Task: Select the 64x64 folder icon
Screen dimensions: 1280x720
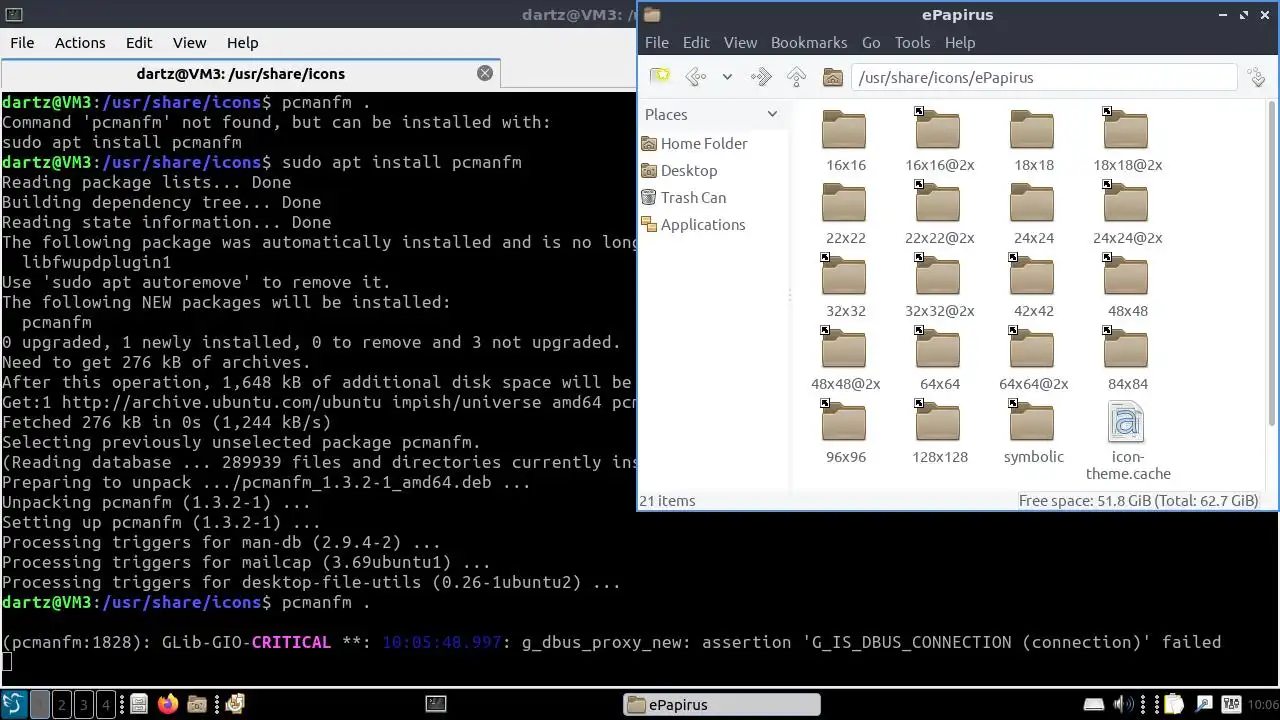Action: point(938,350)
